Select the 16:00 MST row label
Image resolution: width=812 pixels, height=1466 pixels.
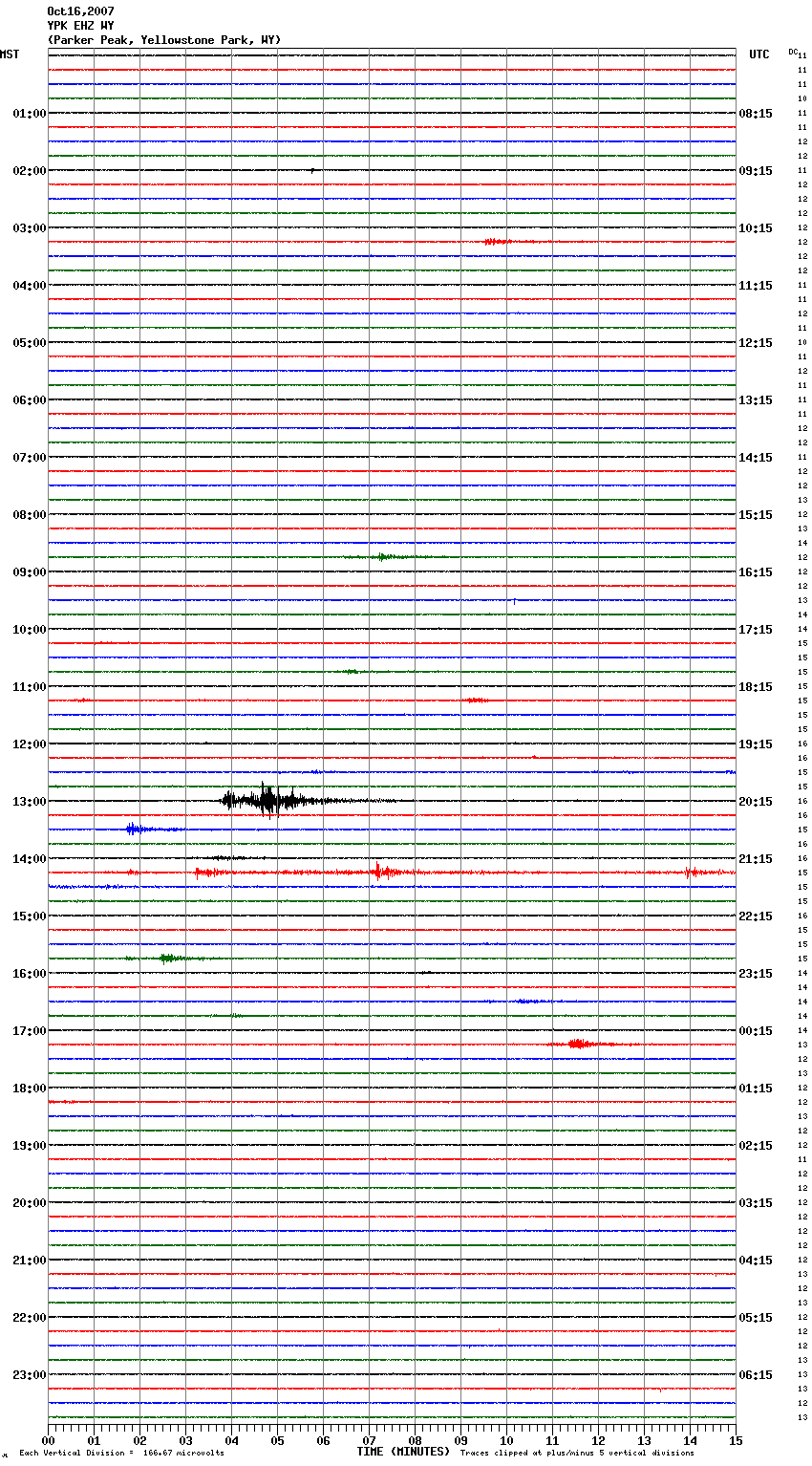point(30,974)
